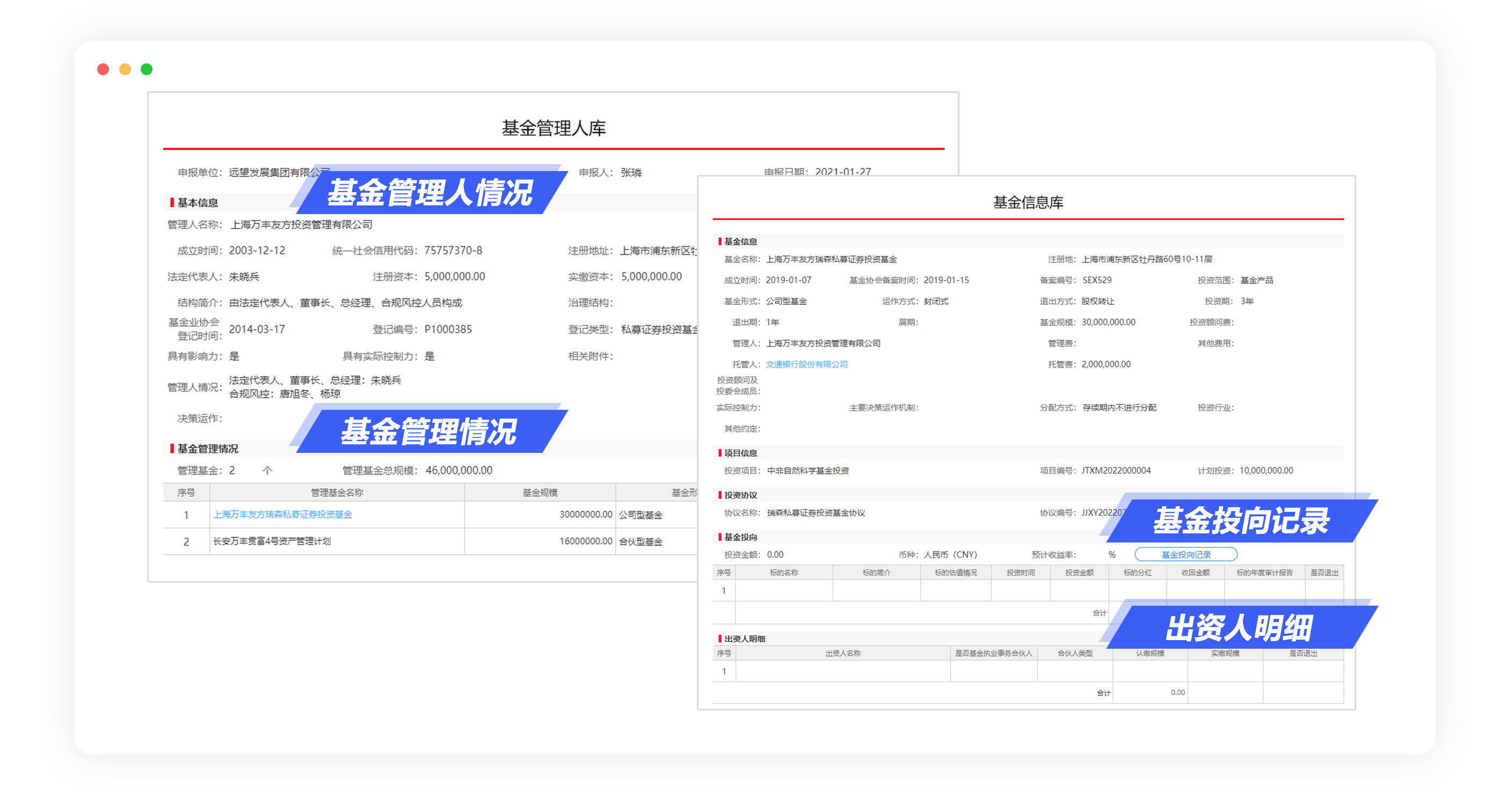
Task: Select manager name 上海万丰友方投资管理有限公司 in 基本信息
Action: (301, 225)
